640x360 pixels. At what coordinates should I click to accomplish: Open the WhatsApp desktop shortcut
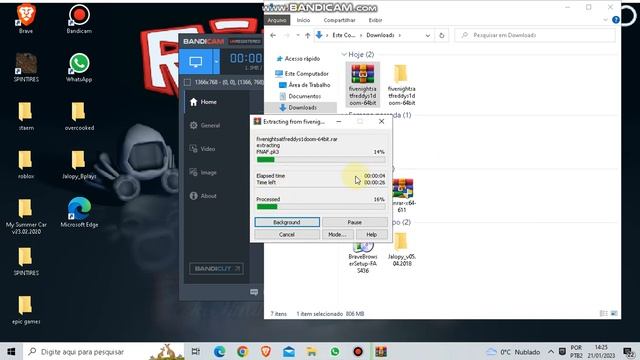click(x=79, y=67)
